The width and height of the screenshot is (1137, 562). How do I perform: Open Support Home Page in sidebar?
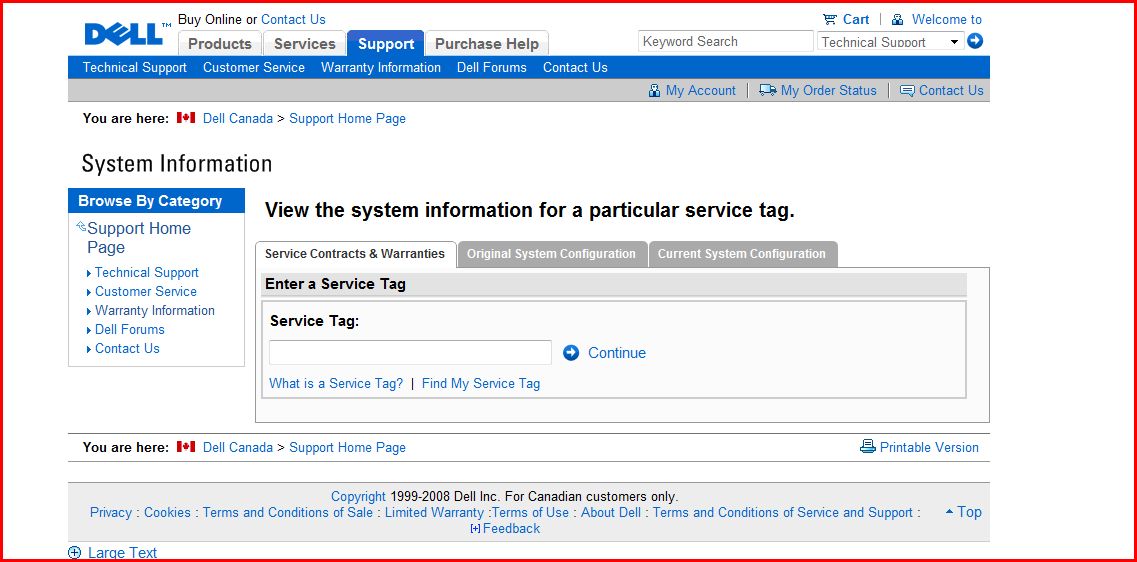click(138, 238)
